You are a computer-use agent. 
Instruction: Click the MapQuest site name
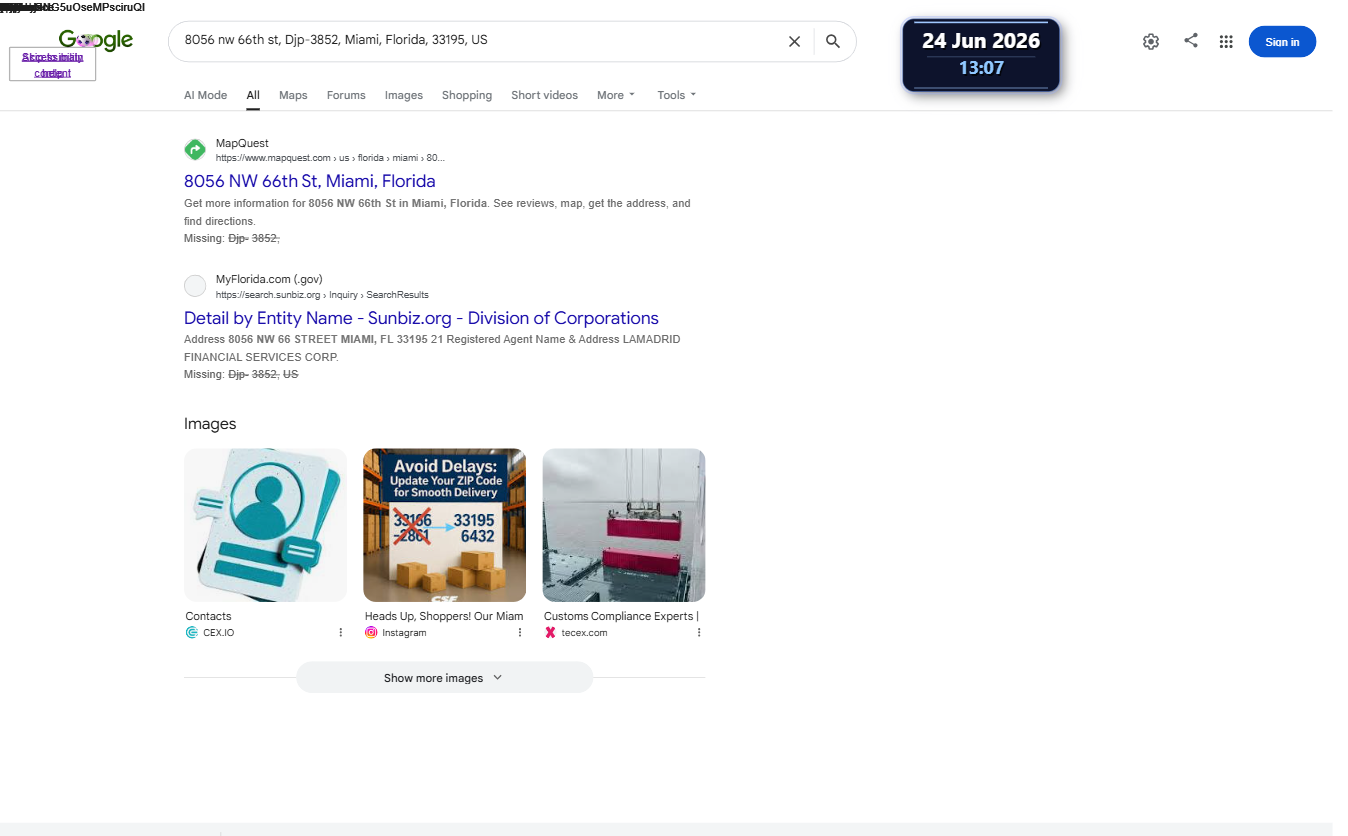[x=242, y=143]
